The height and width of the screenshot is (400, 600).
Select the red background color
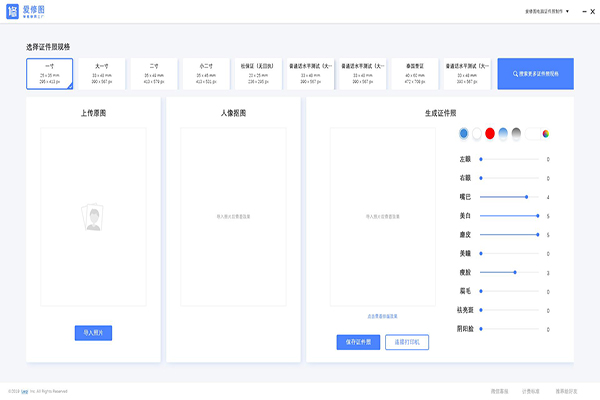(x=489, y=133)
